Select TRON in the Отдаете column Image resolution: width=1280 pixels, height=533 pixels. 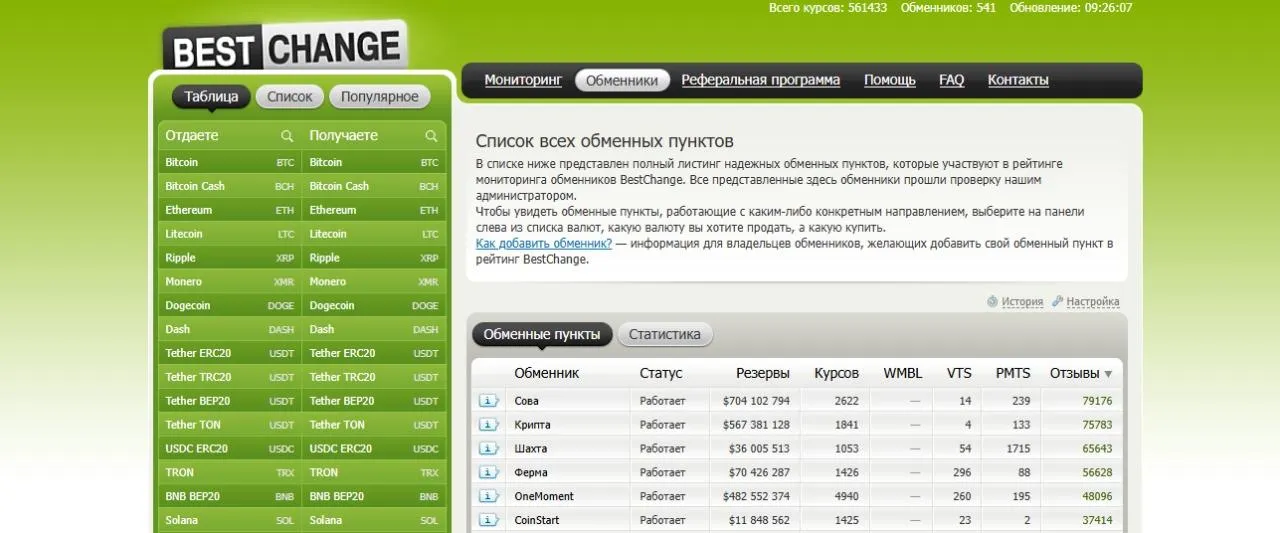coord(230,472)
